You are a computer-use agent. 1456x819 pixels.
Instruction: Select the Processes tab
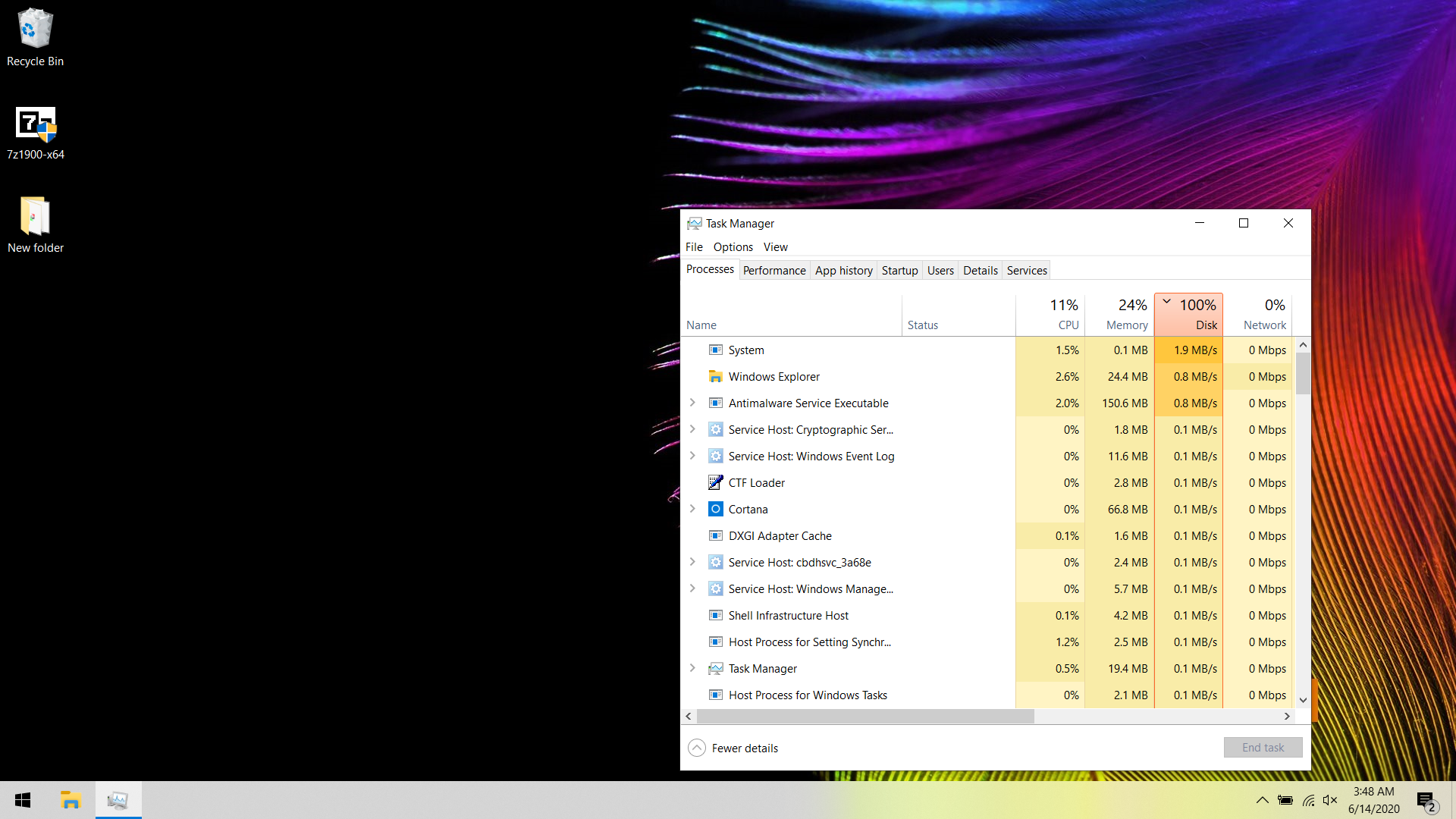click(710, 269)
